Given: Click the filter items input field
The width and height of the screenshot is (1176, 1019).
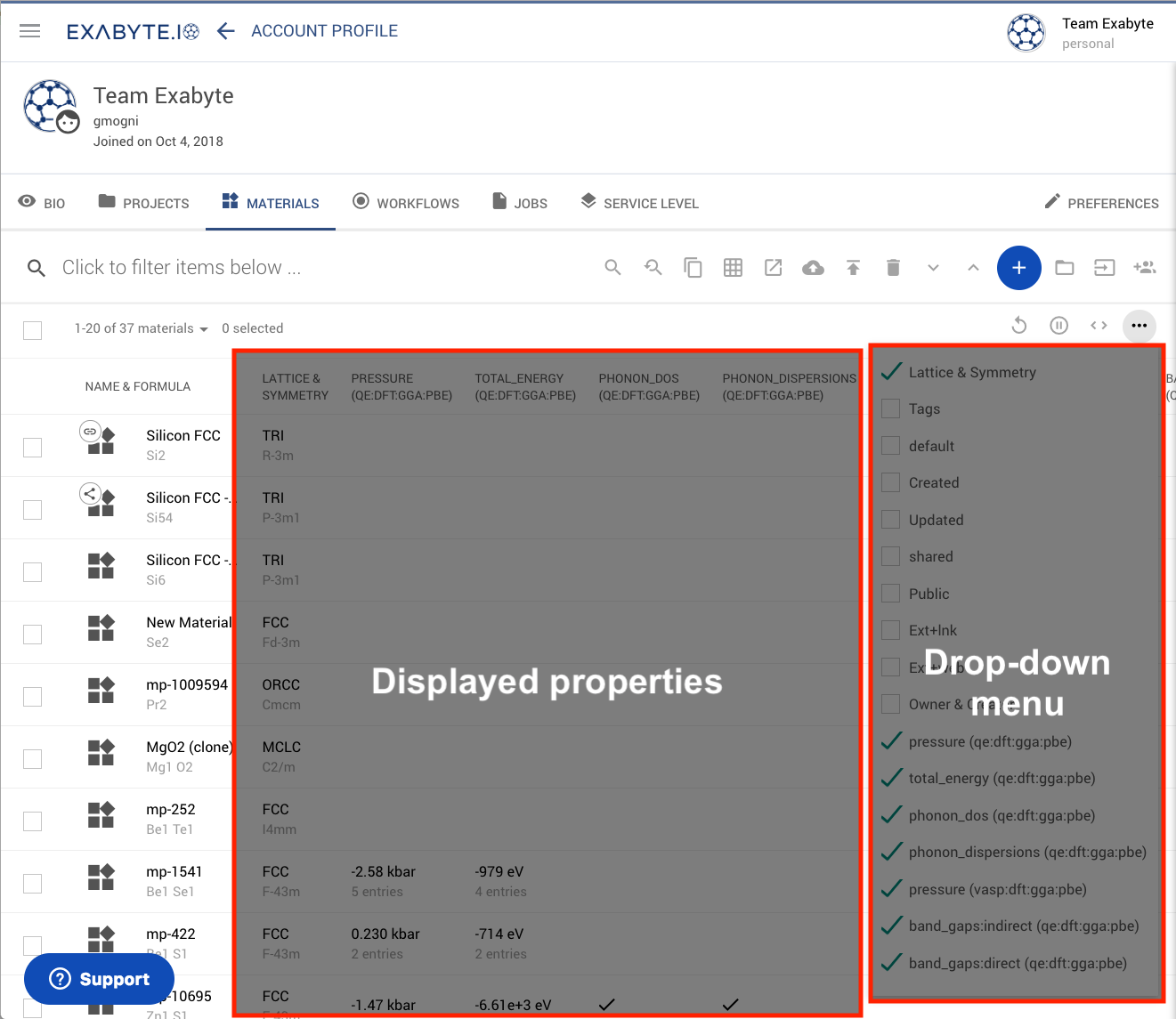Looking at the screenshot, I should [182, 267].
